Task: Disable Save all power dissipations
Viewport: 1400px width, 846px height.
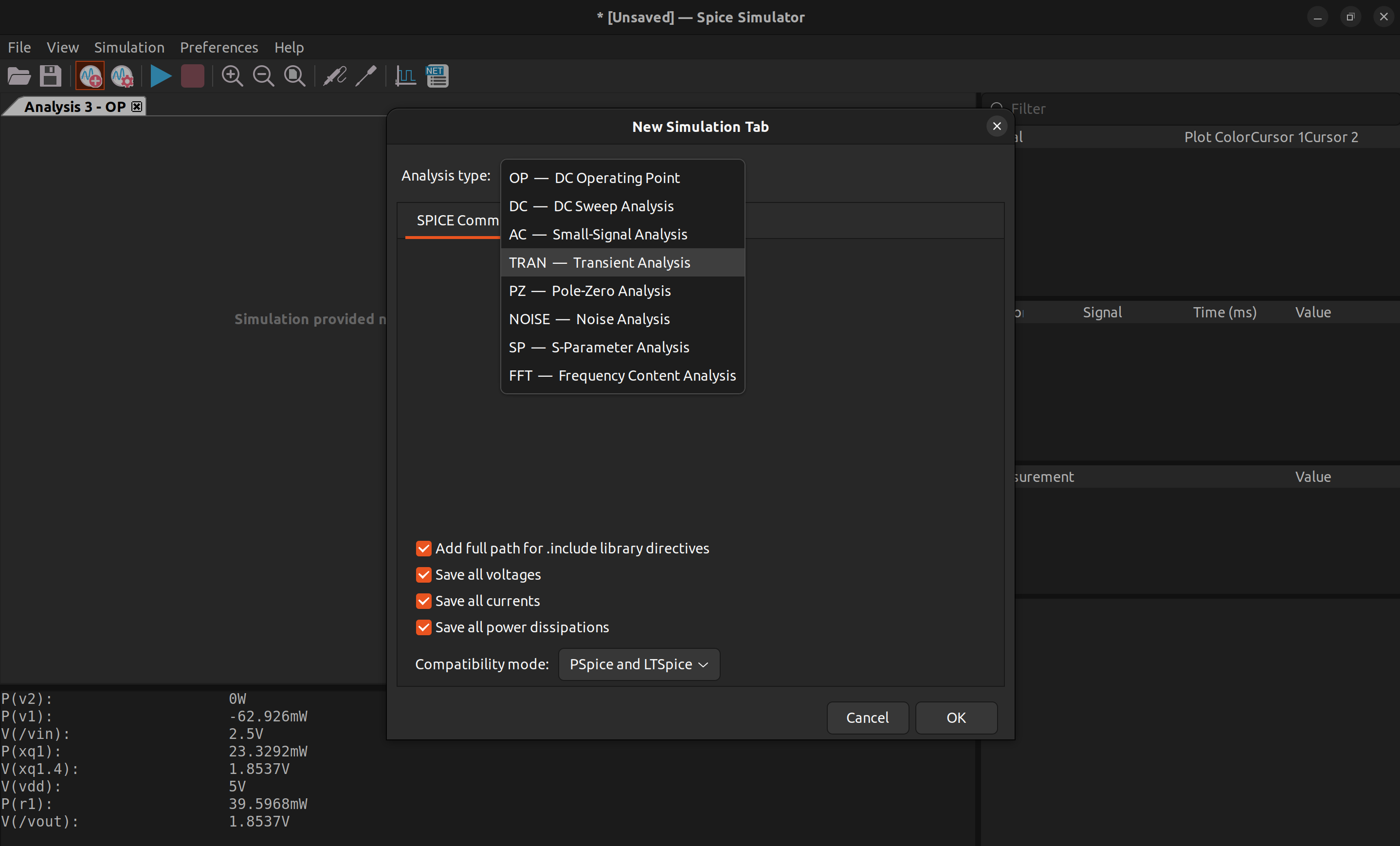Action: point(423,627)
